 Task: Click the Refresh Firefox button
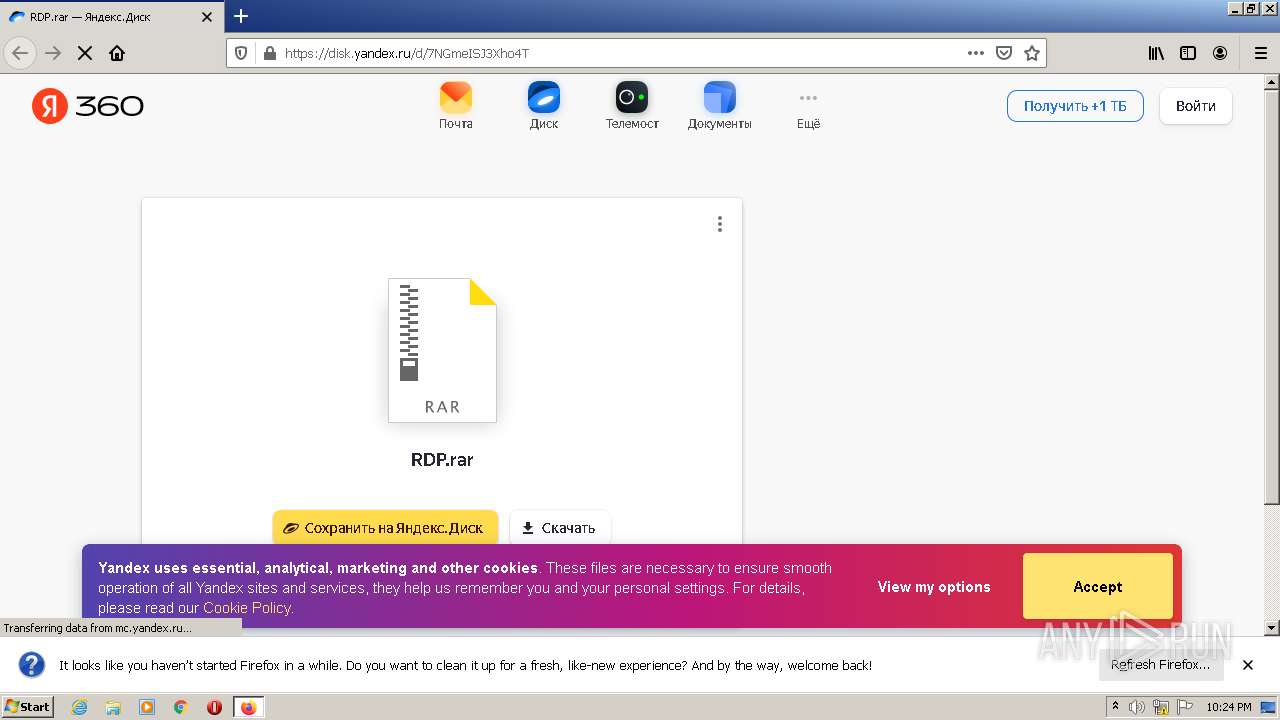tap(1160, 665)
